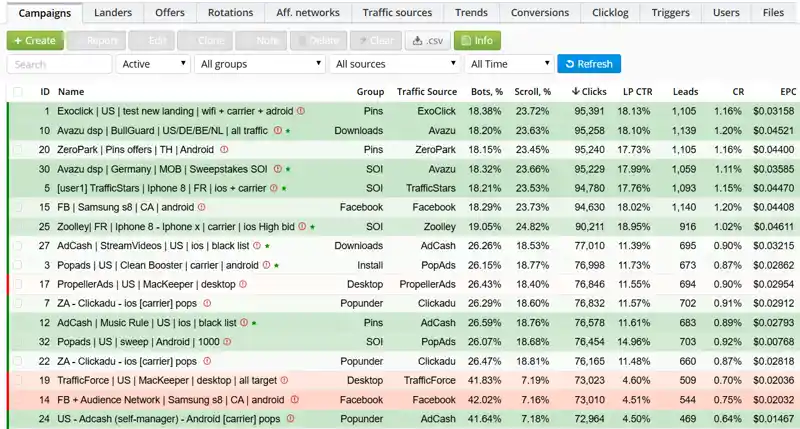
Task: Export the table with the .csv button
Action: 428,40
